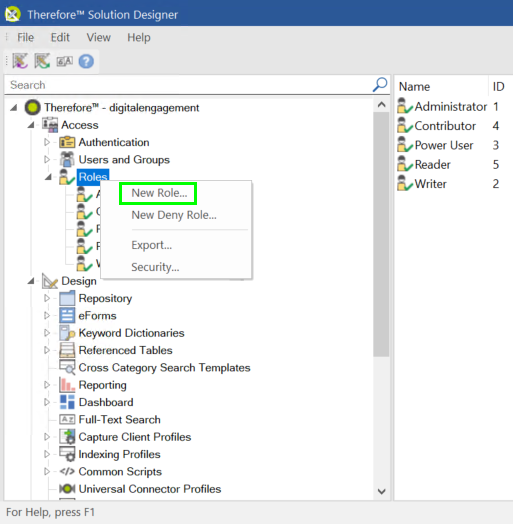This screenshot has height=524, width=513.
Task: Collapse the Roles node
Action: (48, 177)
